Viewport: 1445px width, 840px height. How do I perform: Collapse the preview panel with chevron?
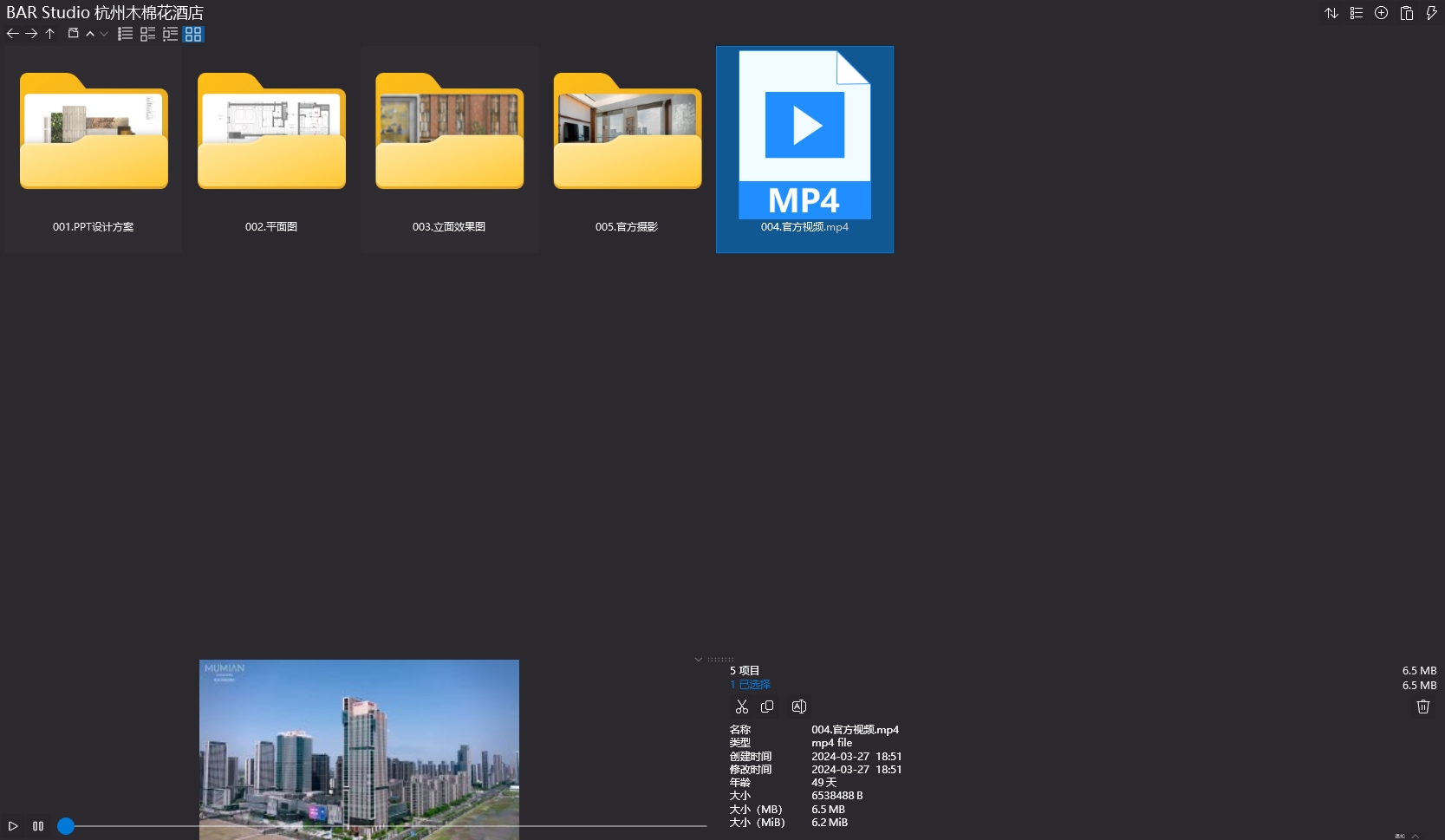(x=699, y=660)
